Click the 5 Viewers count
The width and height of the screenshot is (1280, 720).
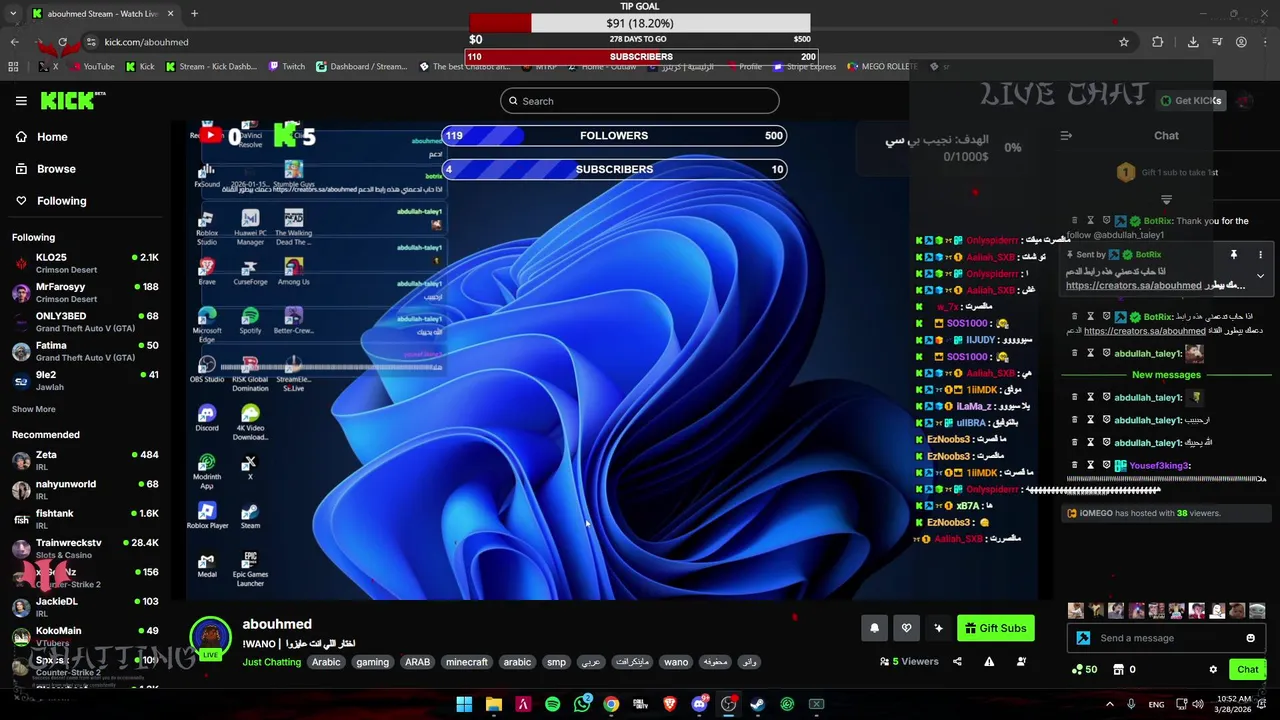click(909, 661)
